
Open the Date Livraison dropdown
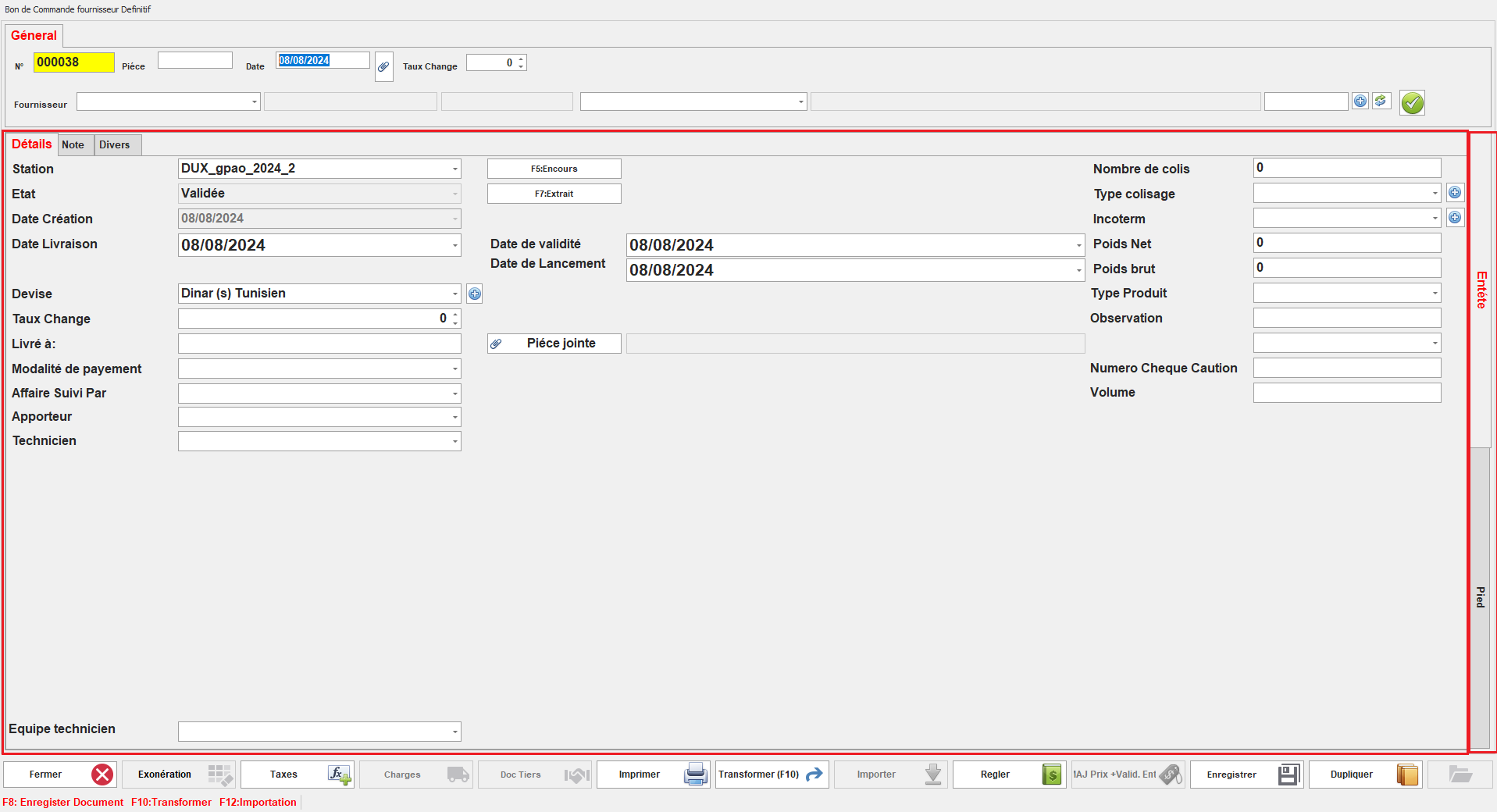[454, 245]
